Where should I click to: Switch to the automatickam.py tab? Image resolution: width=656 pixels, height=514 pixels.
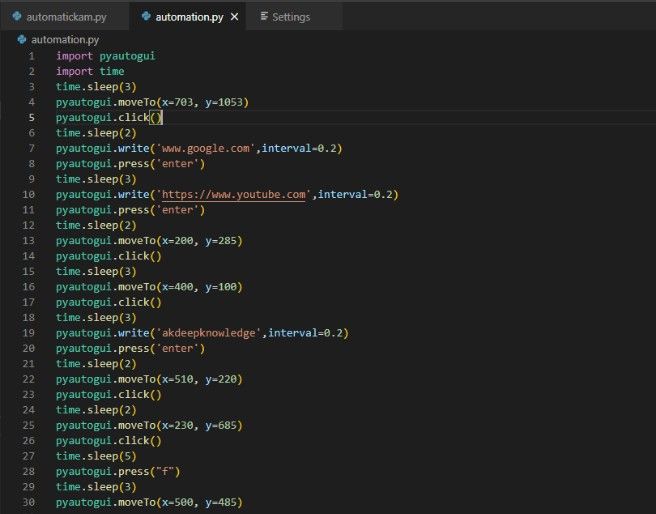coord(64,17)
